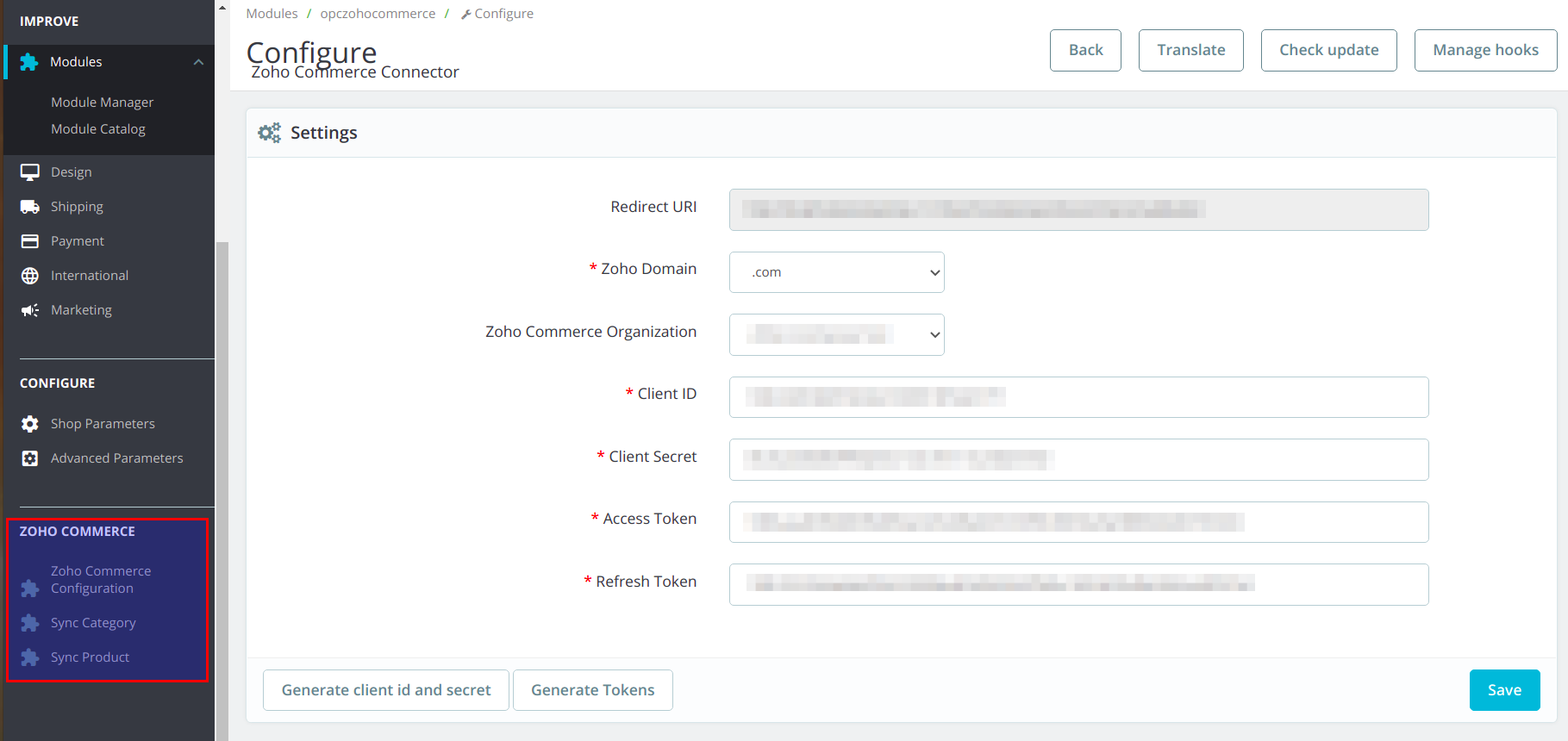Open Shop Parameters

[103, 424]
